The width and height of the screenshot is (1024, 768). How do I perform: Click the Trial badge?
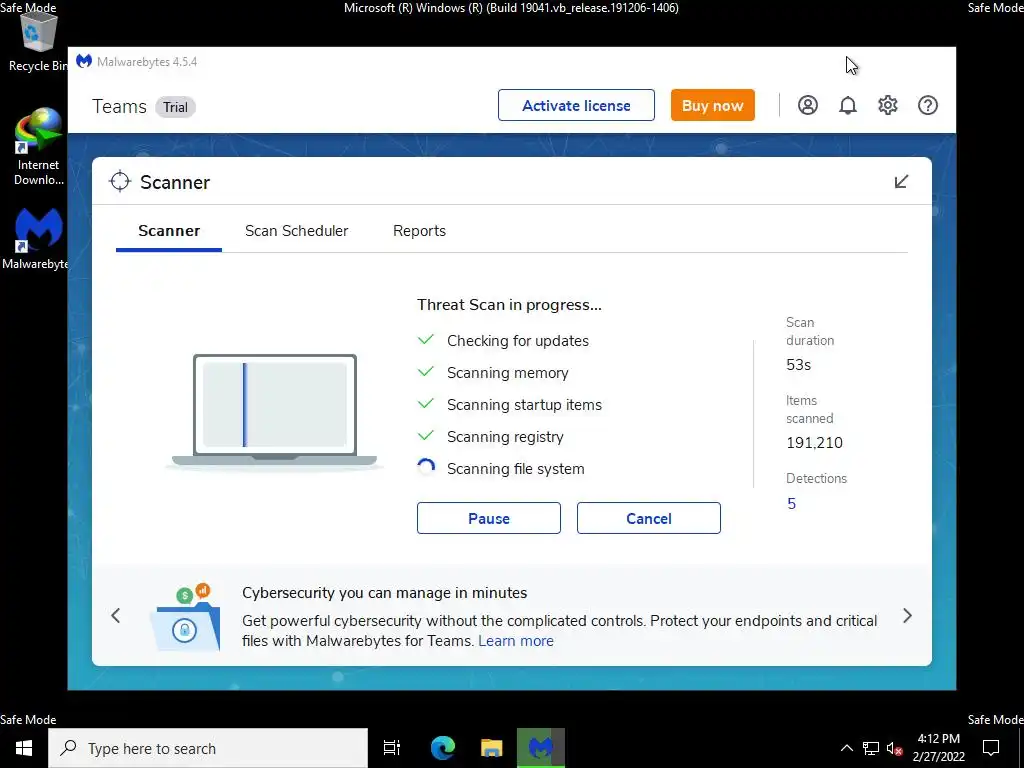tap(175, 107)
